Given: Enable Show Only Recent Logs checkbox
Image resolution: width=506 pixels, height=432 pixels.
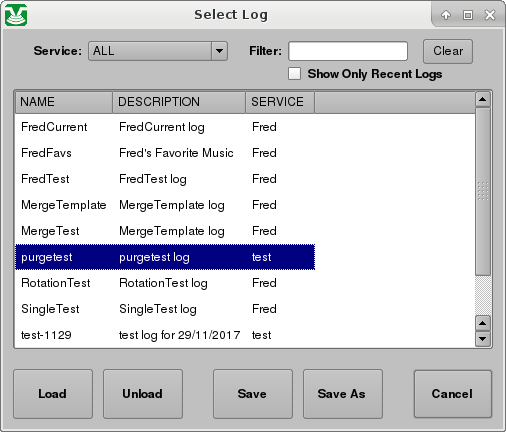Looking at the screenshot, I should click(294, 74).
